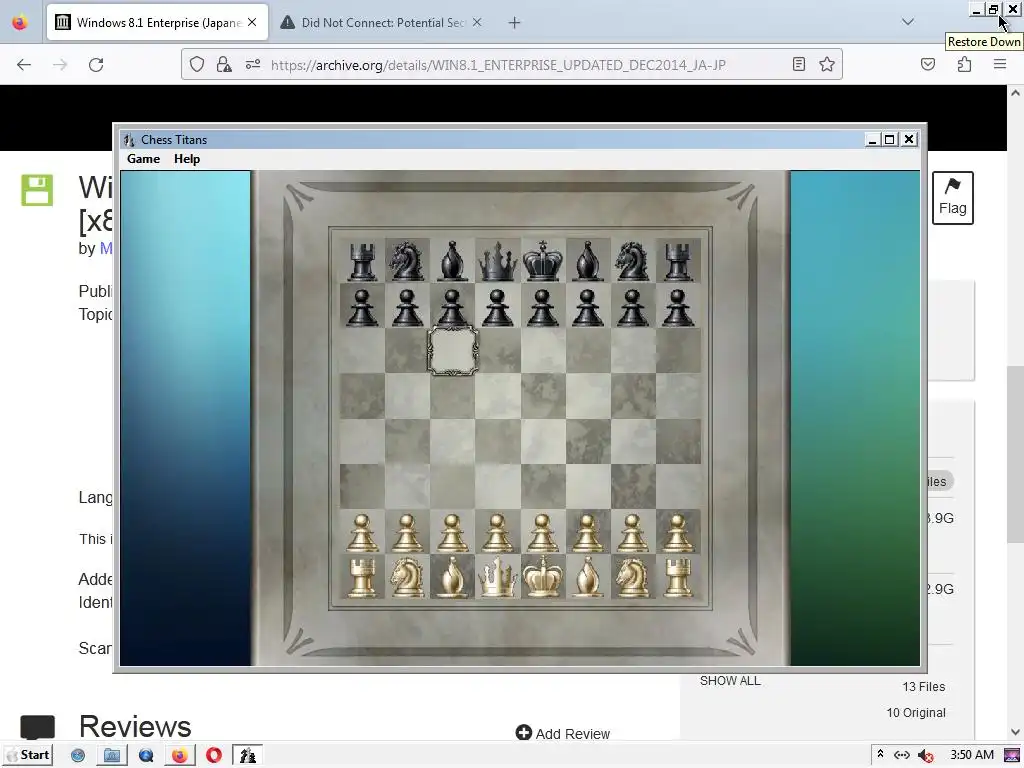
Task: Click the black kingside knight
Action: 632,261
